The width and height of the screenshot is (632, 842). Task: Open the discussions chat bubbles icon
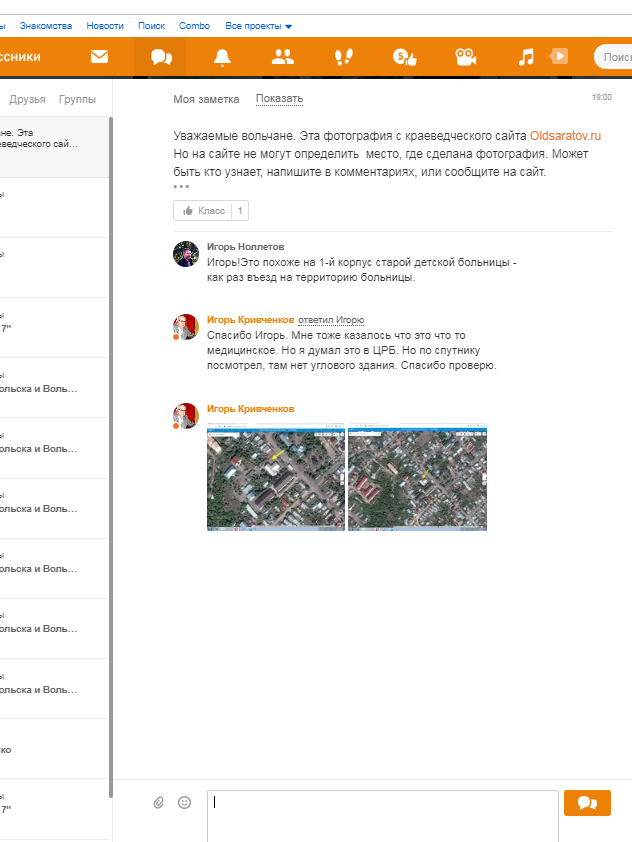[x=160, y=57]
